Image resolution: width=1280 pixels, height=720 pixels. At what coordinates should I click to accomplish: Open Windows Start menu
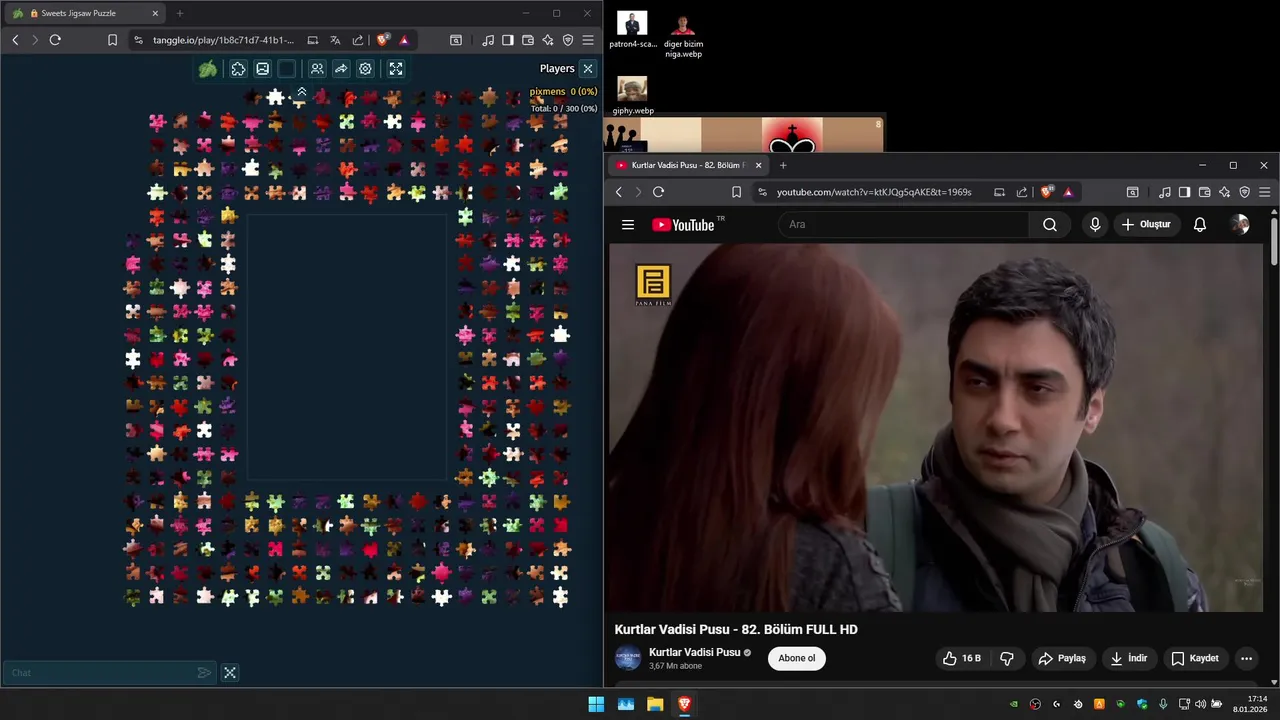(x=596, y=704)
